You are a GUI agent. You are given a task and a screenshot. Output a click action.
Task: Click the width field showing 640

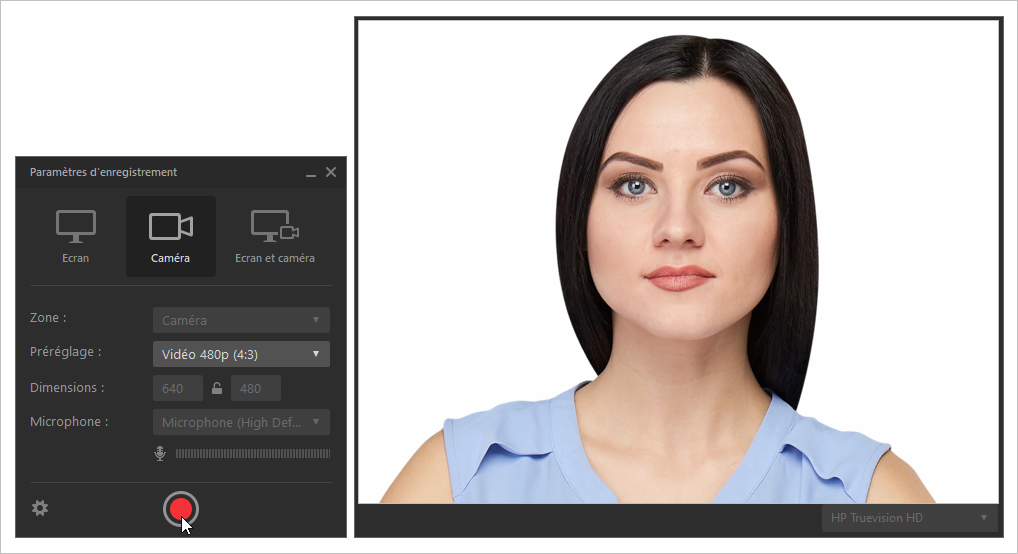178,388
